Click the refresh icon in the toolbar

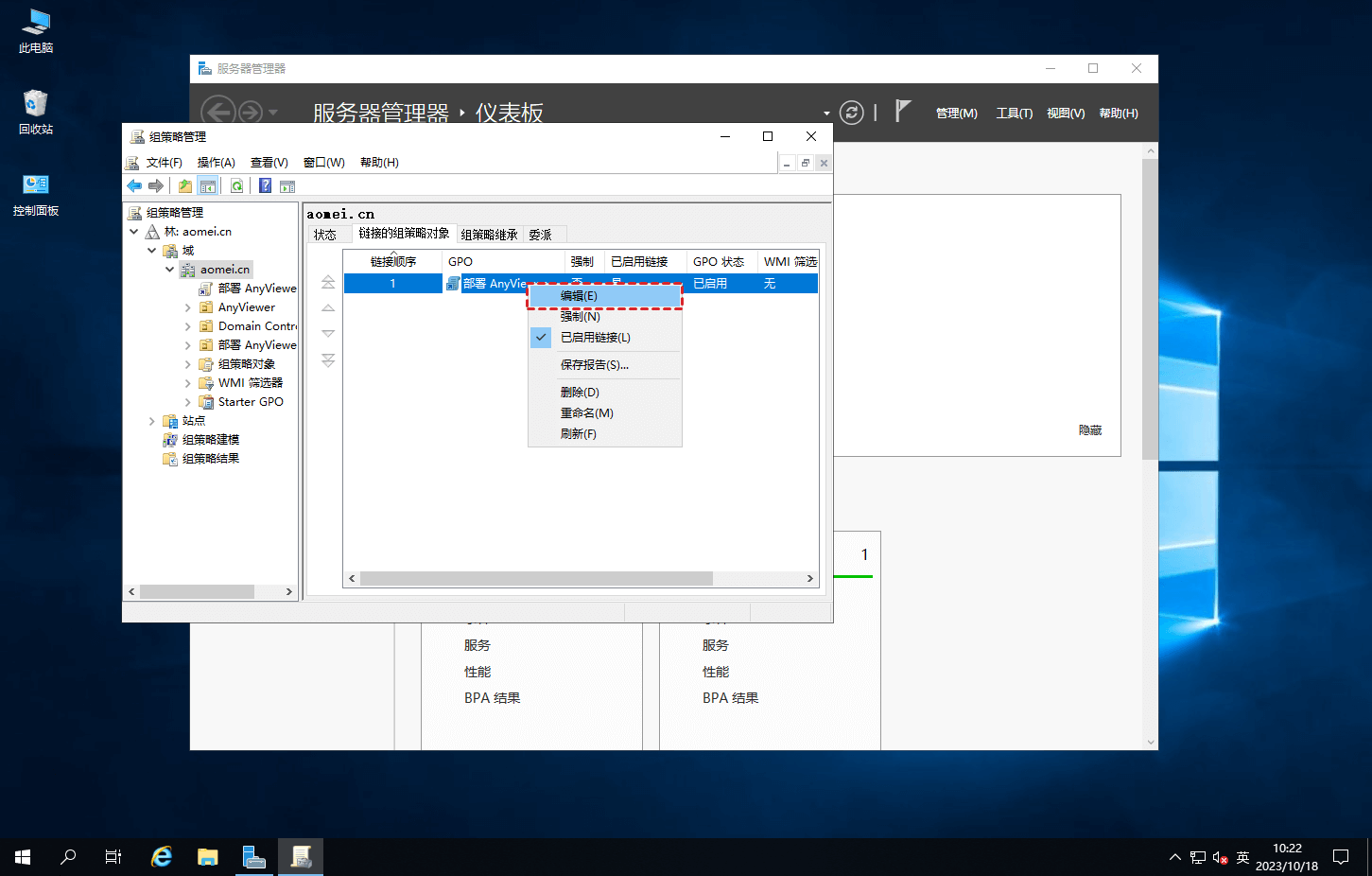click(236, 186)
